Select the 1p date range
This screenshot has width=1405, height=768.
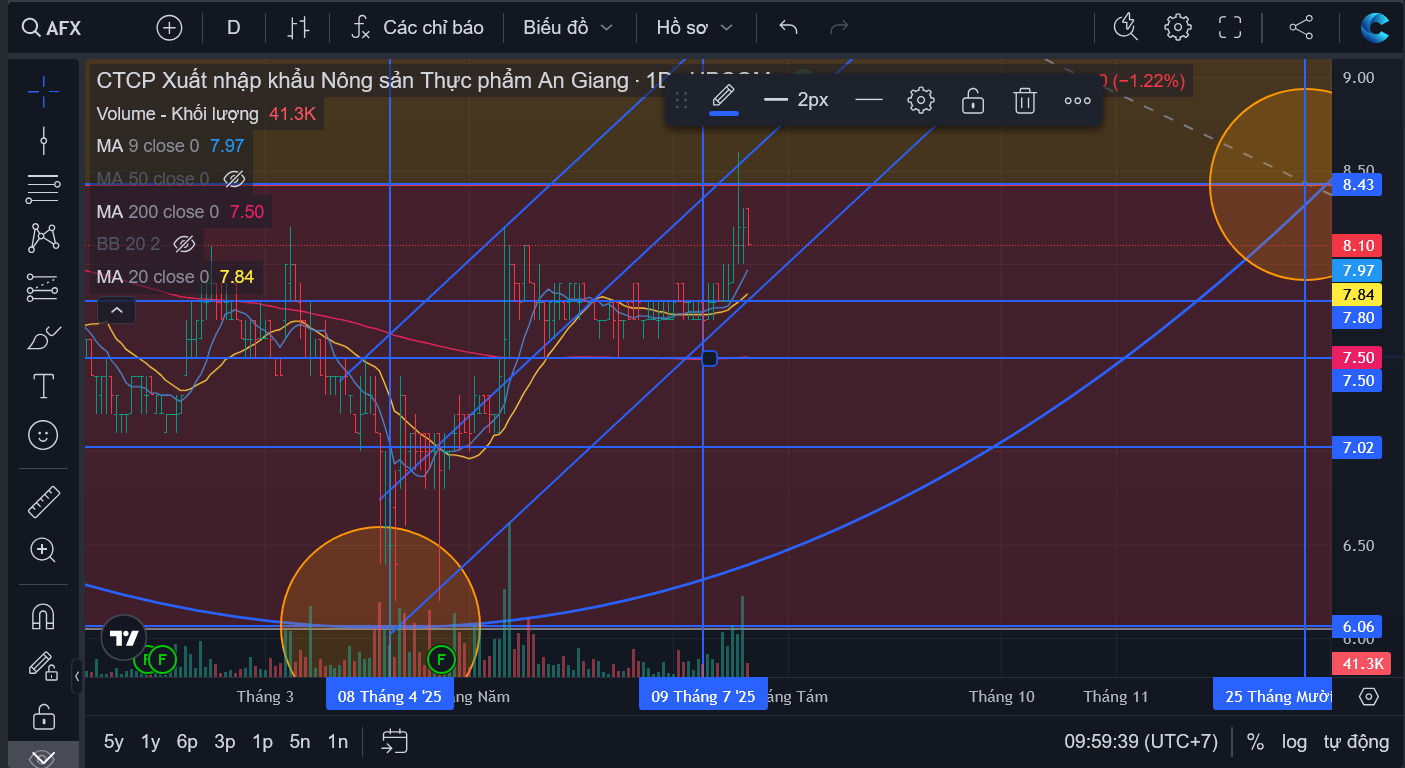[262, 741]
